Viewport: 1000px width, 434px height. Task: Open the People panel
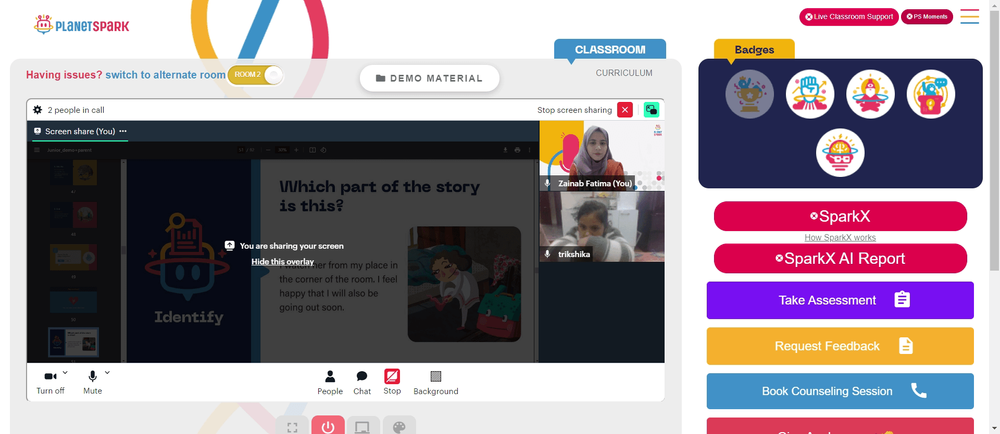(330, 382)
